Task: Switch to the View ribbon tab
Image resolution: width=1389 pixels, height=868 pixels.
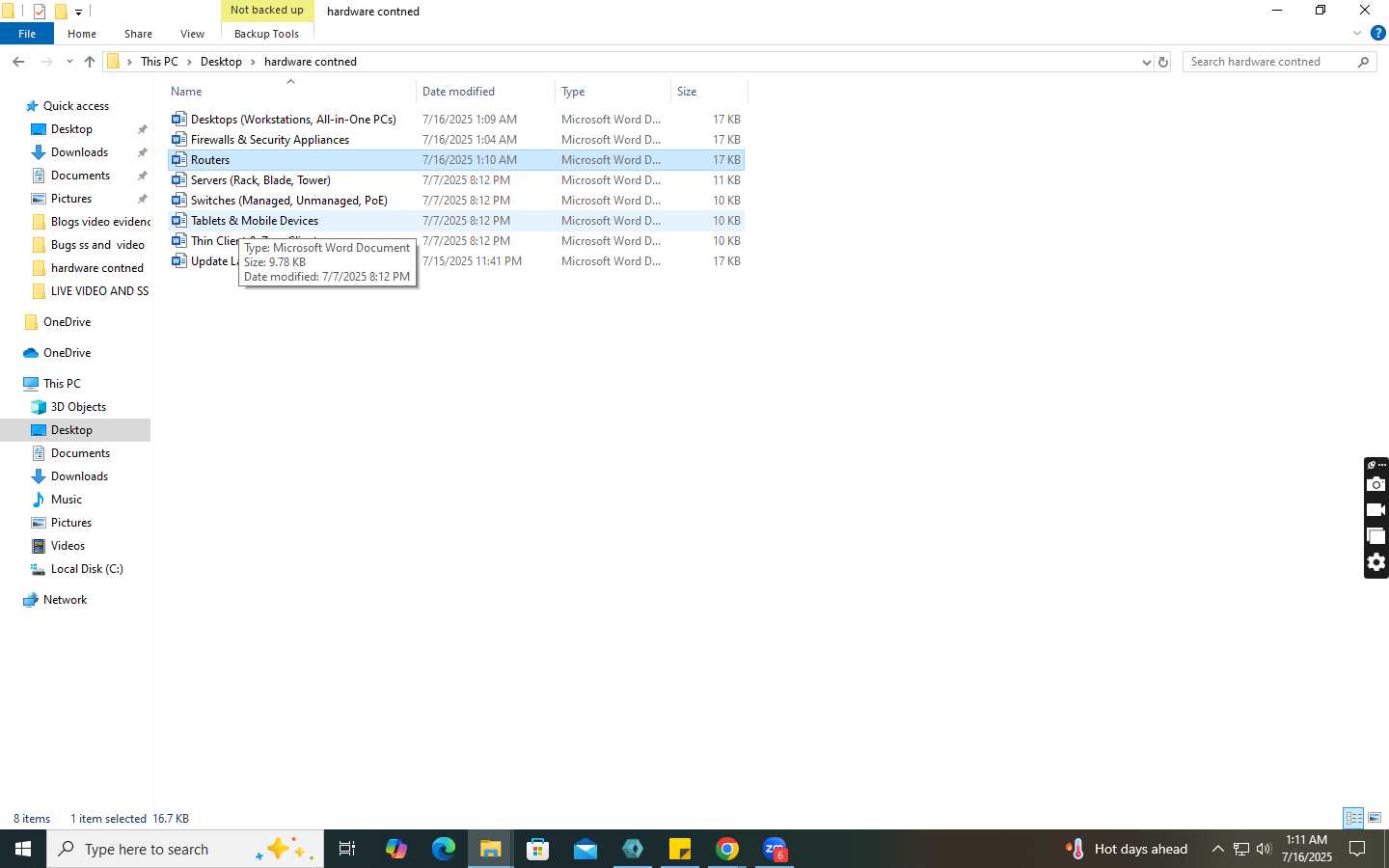Action: pyautogui.click(x=192, y=34)
